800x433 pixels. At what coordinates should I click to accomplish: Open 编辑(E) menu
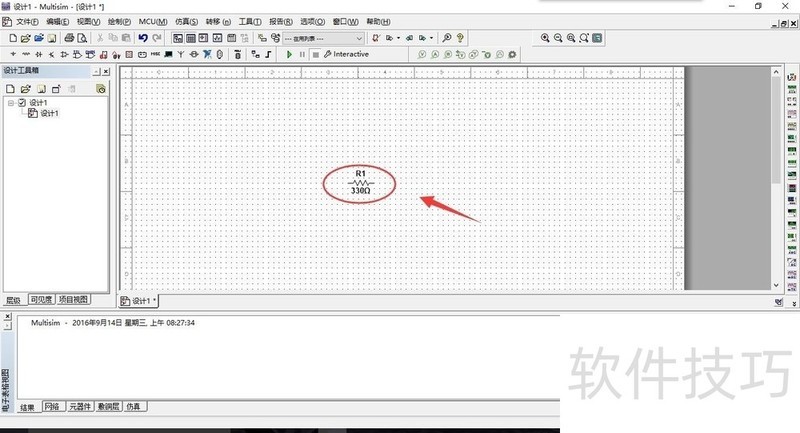click(x=57, y=21)
